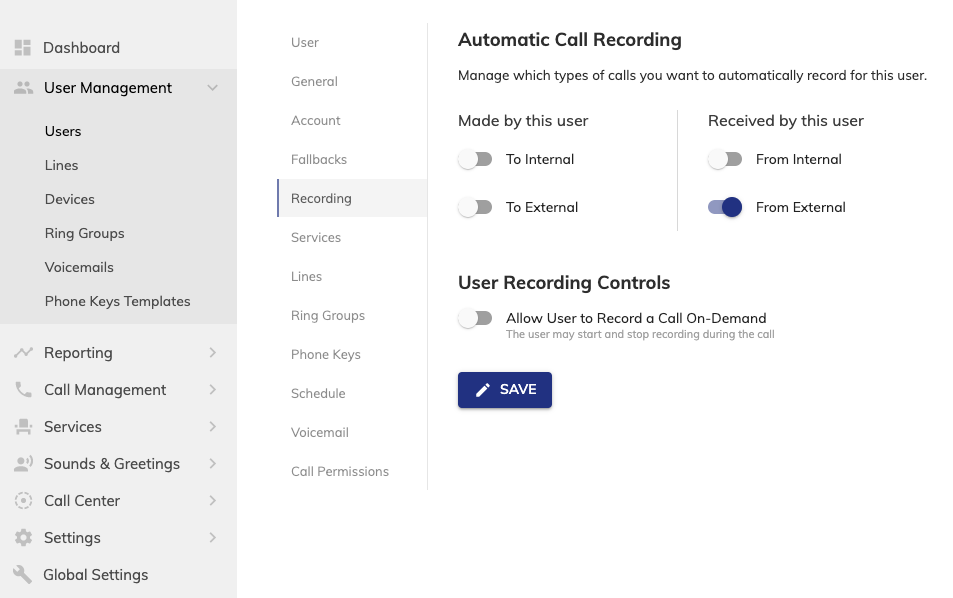Go to Users in sidebar
Image resolution: width=953 pixels, height=598 pixels.
pos(63,131)
